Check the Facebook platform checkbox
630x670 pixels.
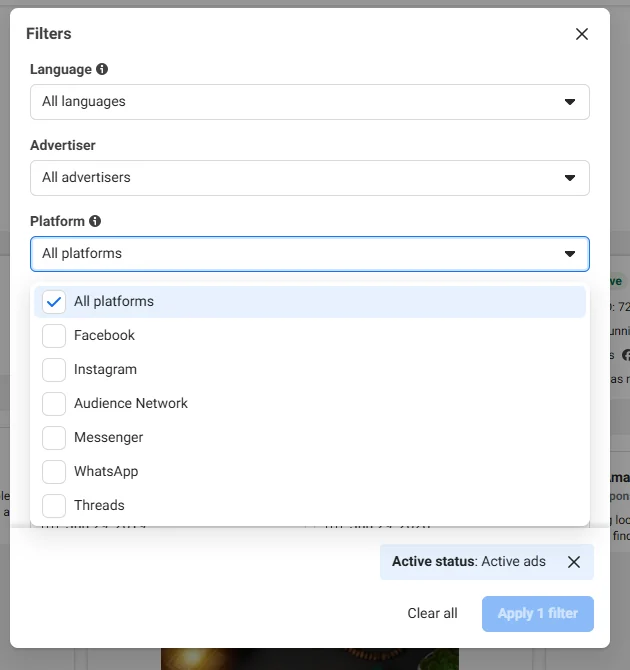click(x=54, y=335)
